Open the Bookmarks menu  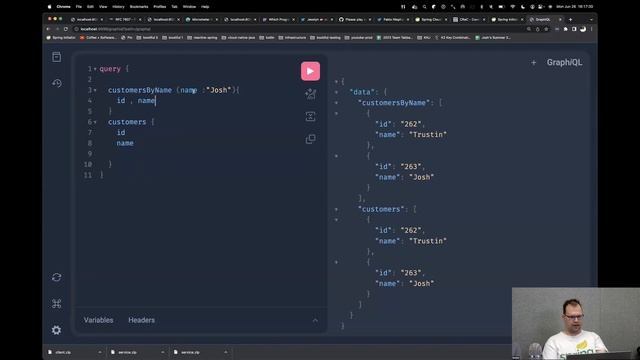click(139, 7)
